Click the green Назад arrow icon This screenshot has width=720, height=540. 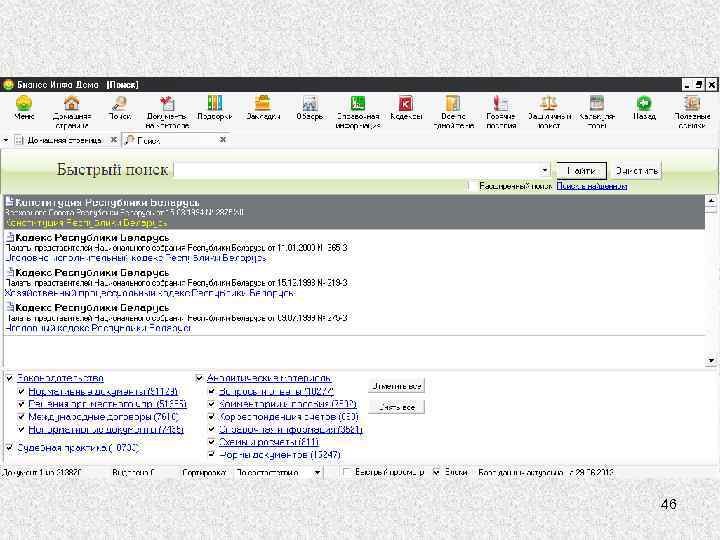click(644, 103)
